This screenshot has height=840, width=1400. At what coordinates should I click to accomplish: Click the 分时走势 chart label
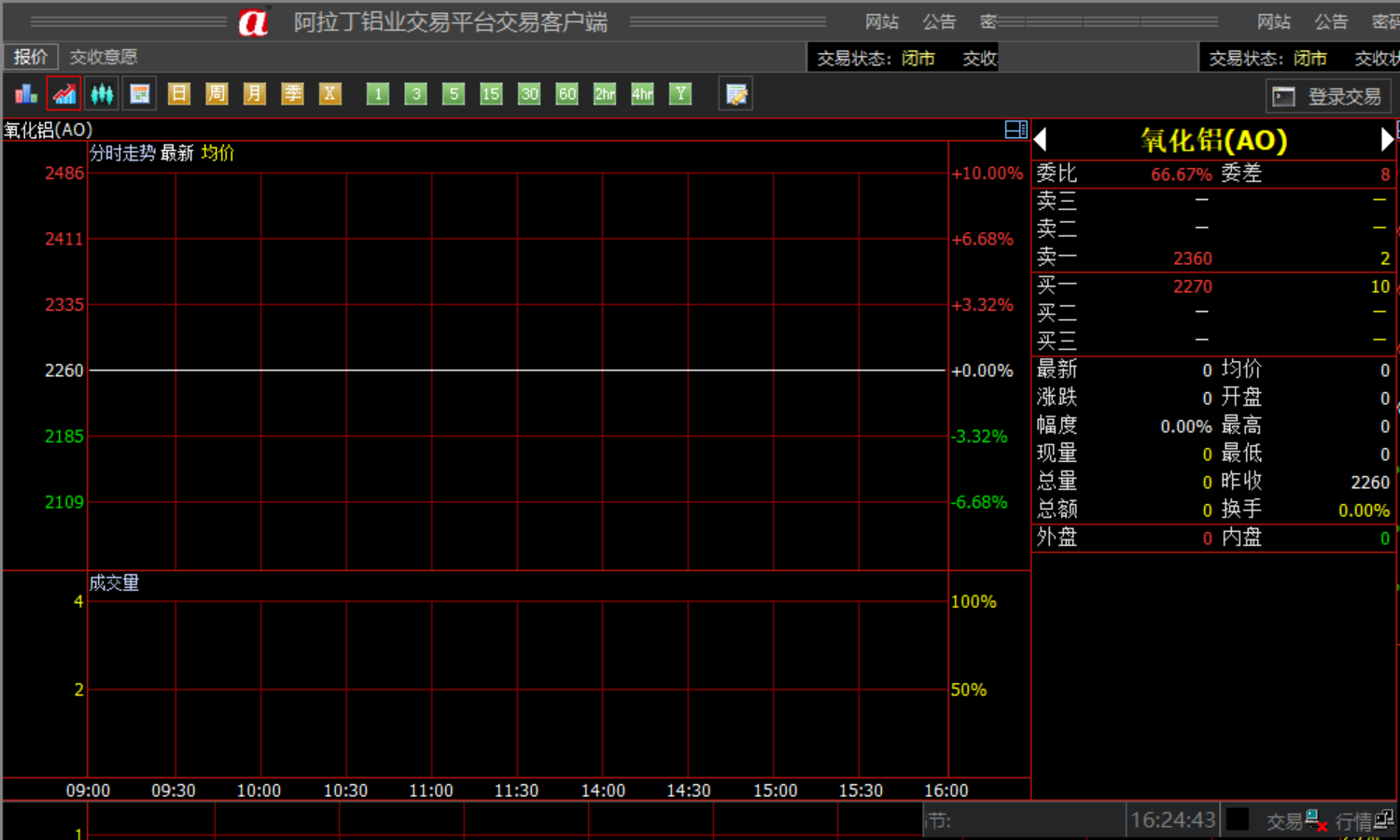(x=122, y=153)
